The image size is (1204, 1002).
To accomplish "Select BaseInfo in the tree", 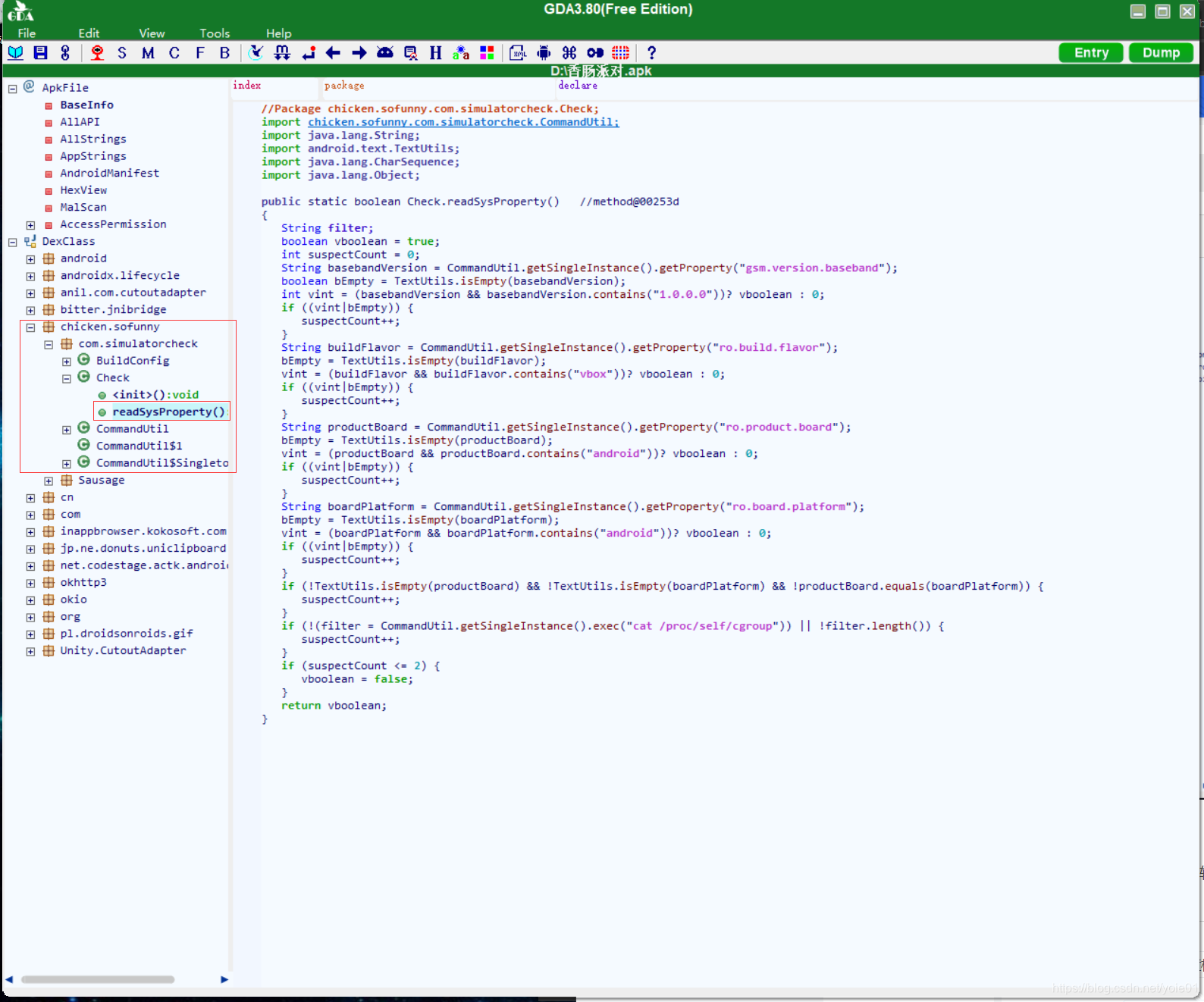I will coord(87,105).
